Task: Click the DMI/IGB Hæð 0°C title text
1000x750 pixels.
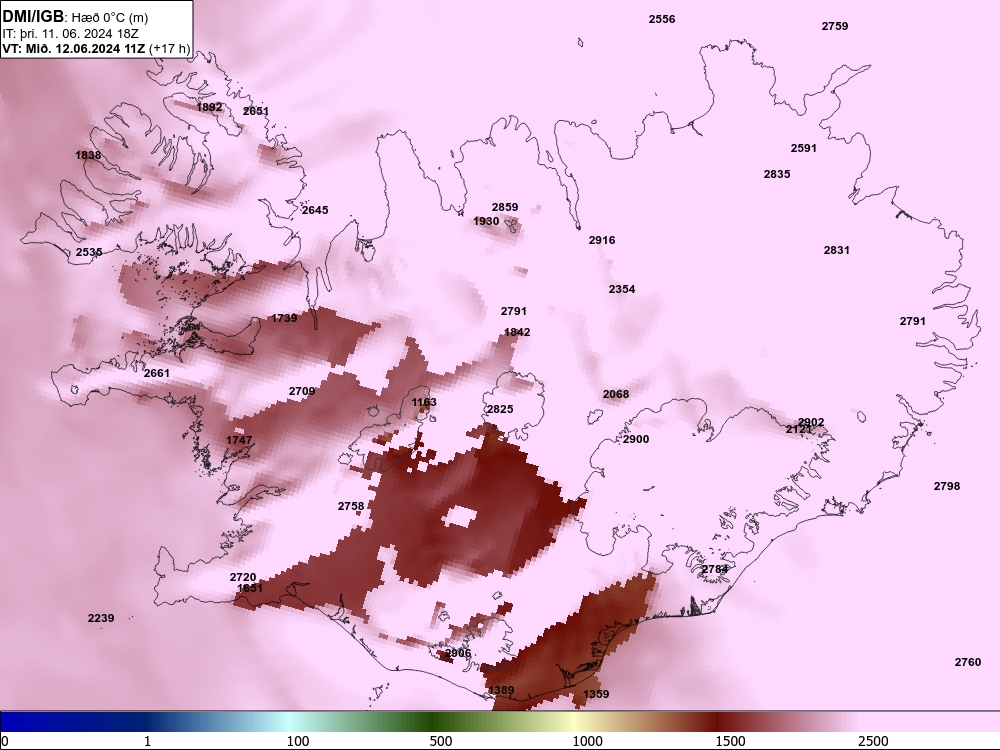Action: click(75, 17)
